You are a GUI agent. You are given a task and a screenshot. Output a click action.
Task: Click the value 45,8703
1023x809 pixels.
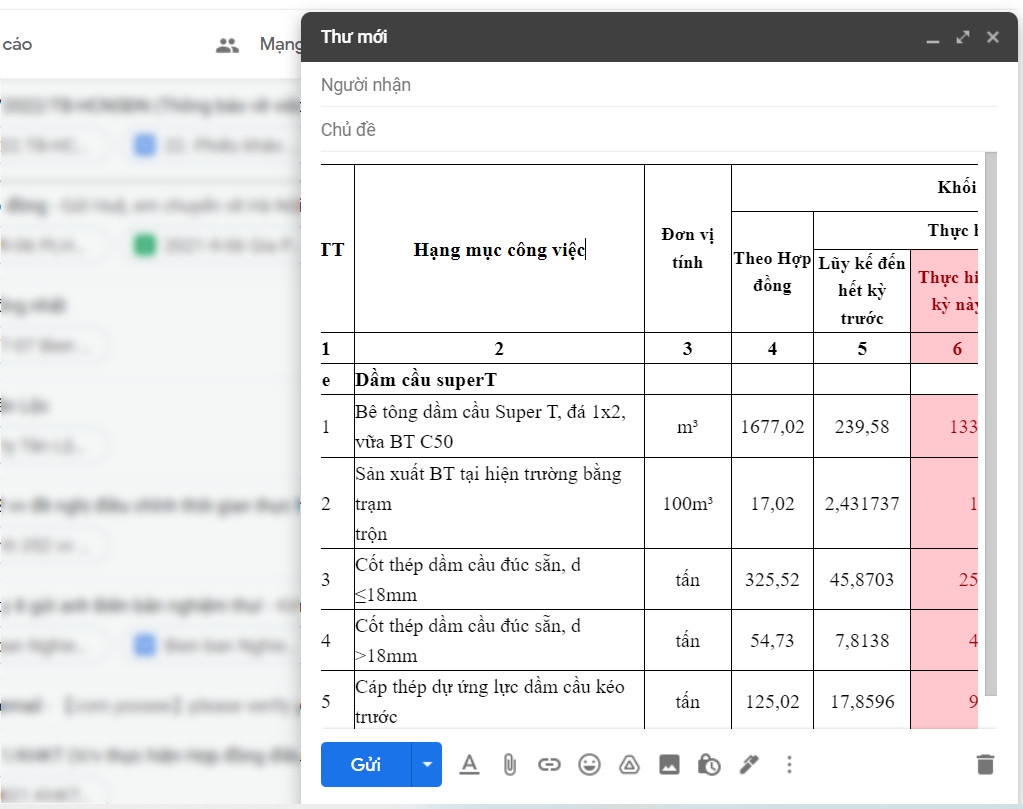click(x=862, y=580)
